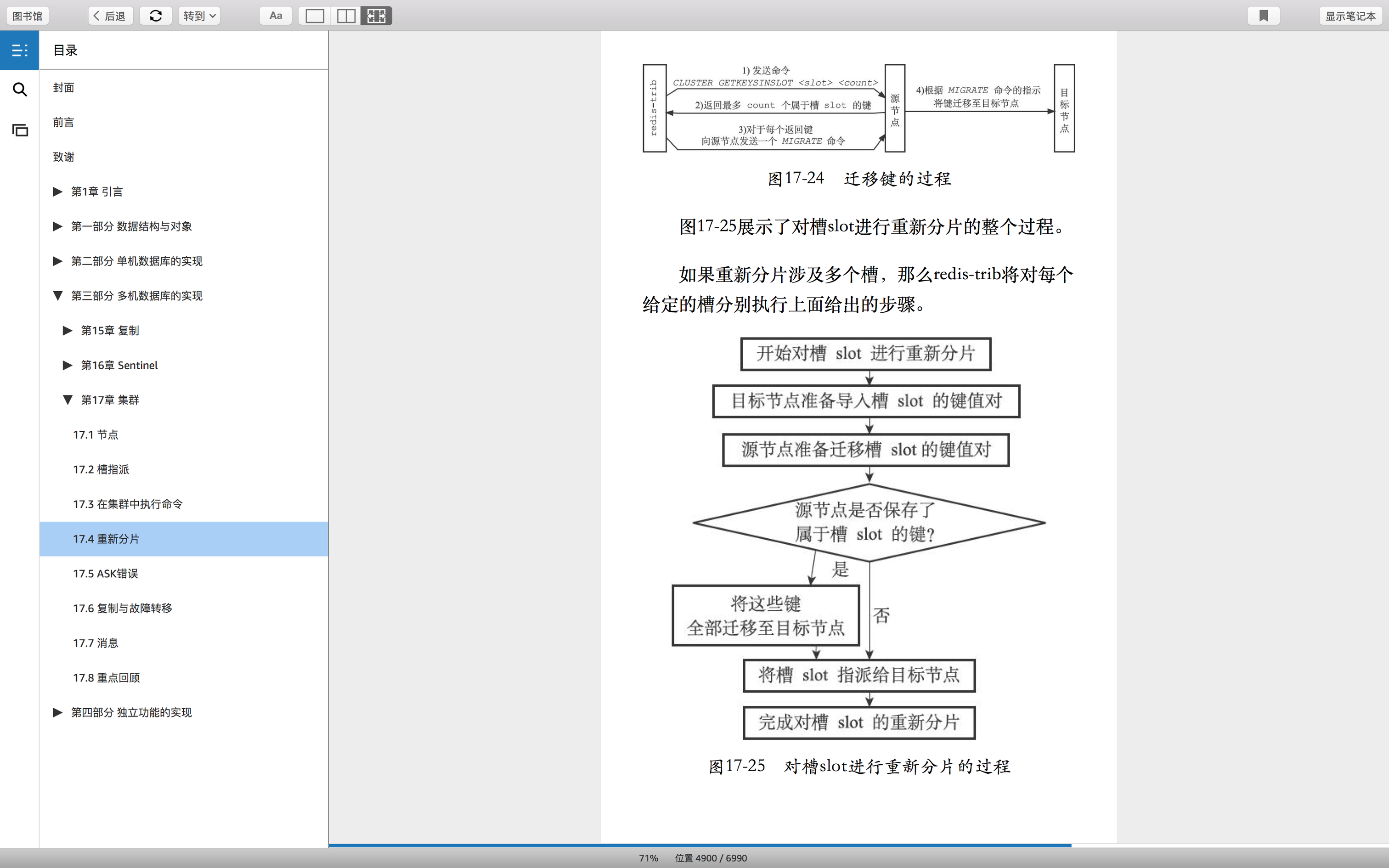The image size is (1389, 868).
Task: Collapse 第17章 集群 chapter
Action: point(67,400)
